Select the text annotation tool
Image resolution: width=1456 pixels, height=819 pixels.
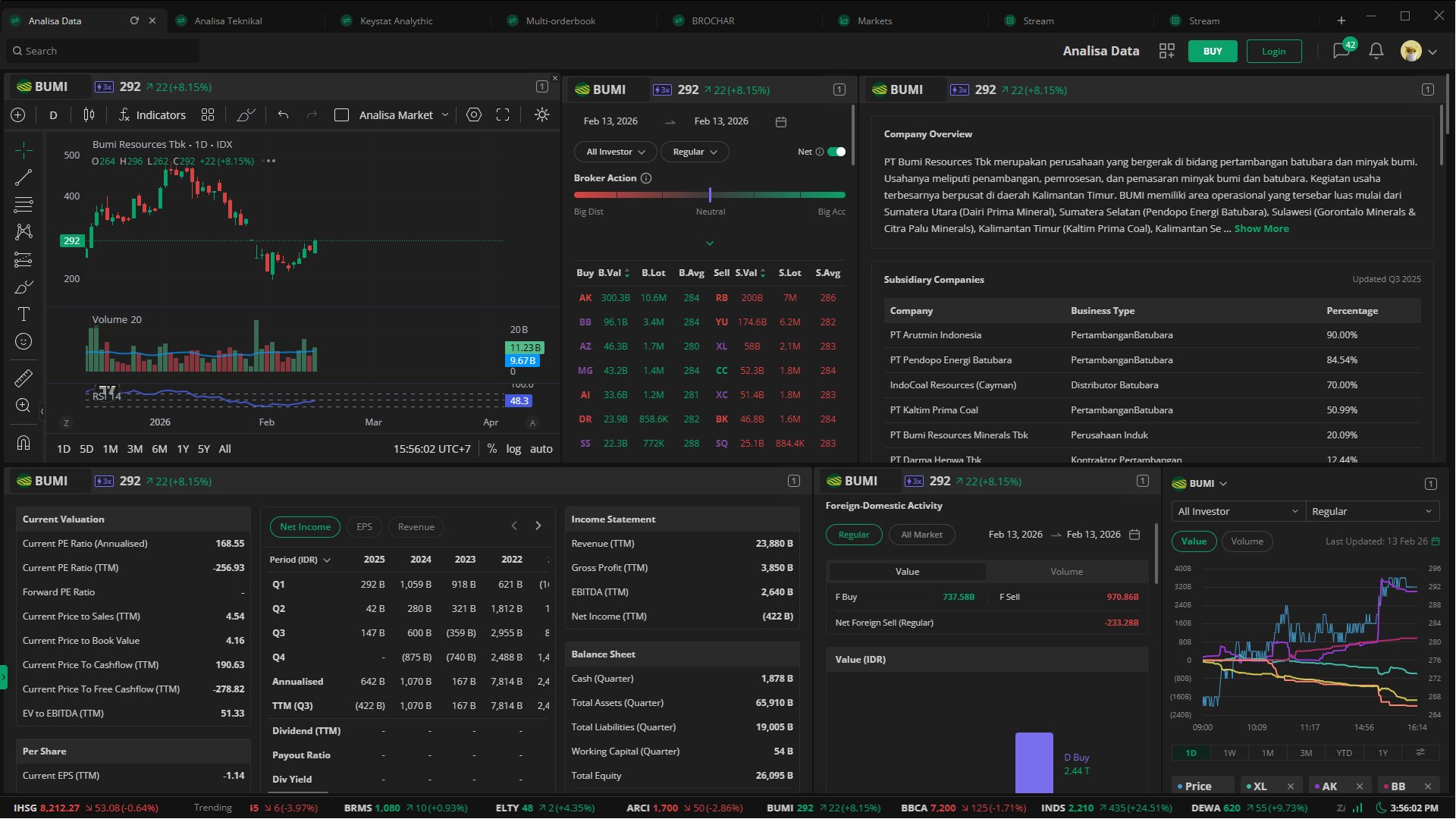pyautogui.click(x=24, y=314)
